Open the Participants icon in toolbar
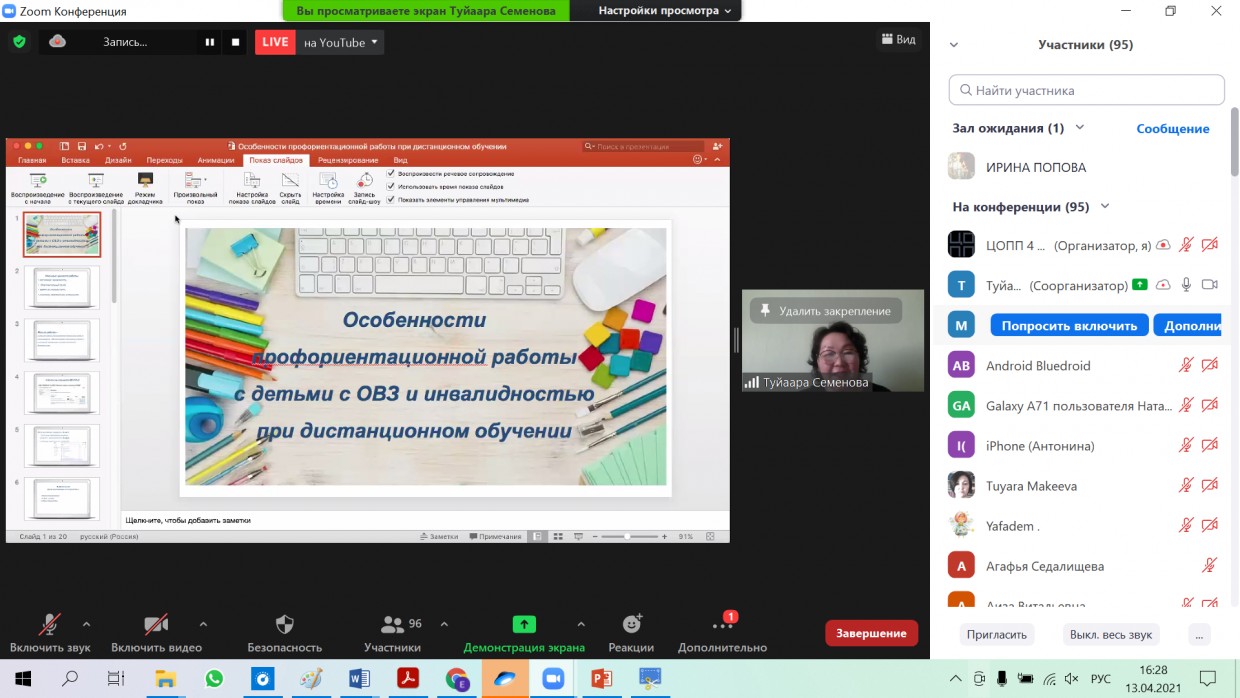Image resolution: width=1240 pixels, height=698 pixels. tap(393, 625)
